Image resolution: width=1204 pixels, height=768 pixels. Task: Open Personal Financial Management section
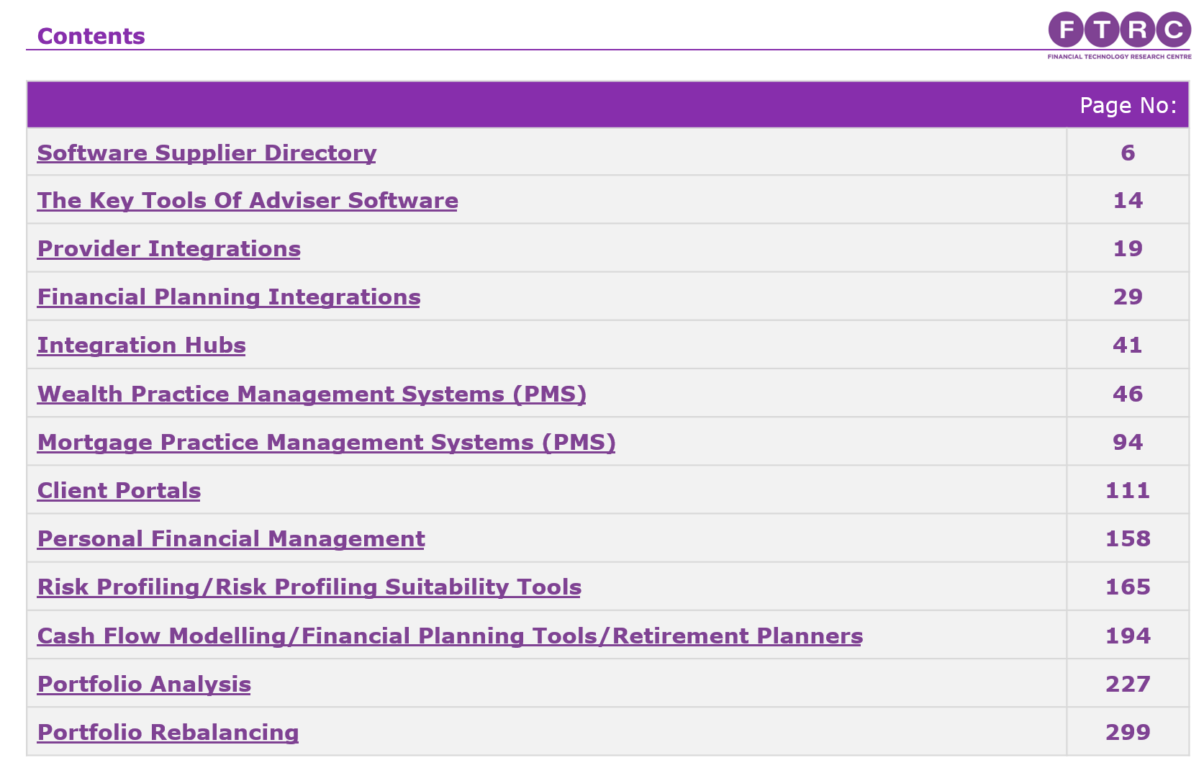(231, 538)
